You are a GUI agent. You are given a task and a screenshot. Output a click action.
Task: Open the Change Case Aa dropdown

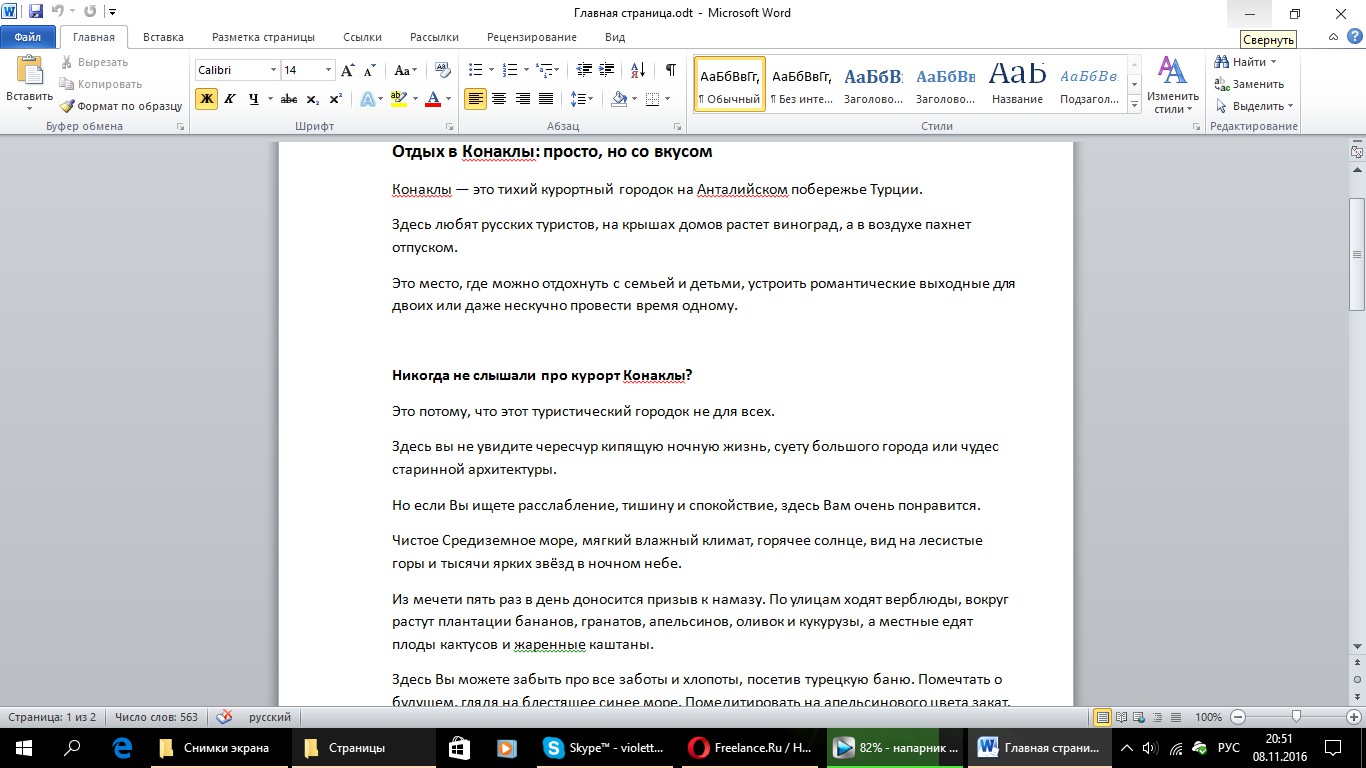pos(405,70)
